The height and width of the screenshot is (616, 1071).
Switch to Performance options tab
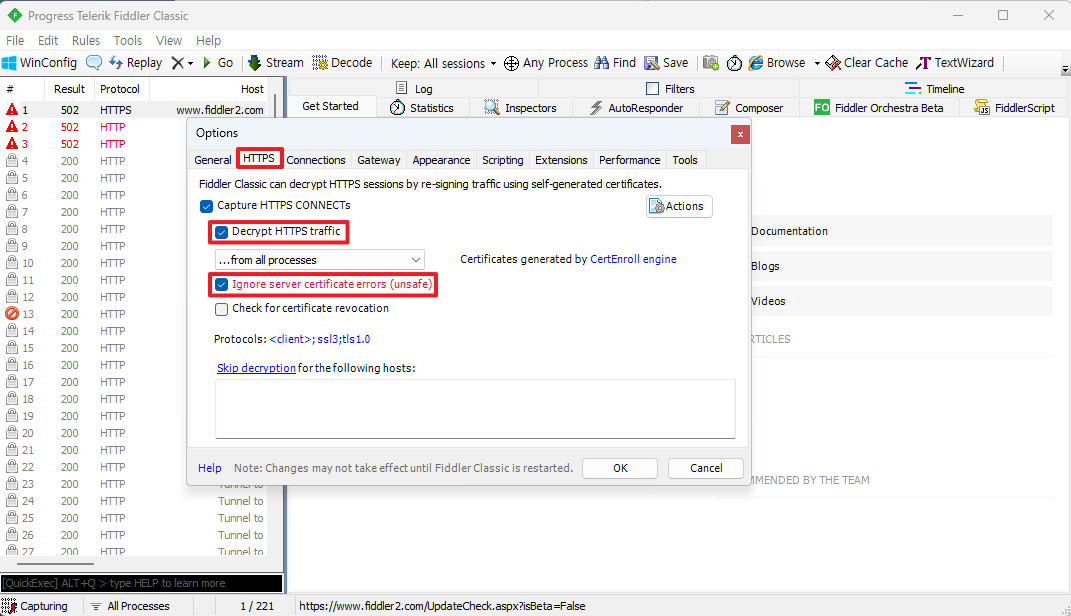629,160
